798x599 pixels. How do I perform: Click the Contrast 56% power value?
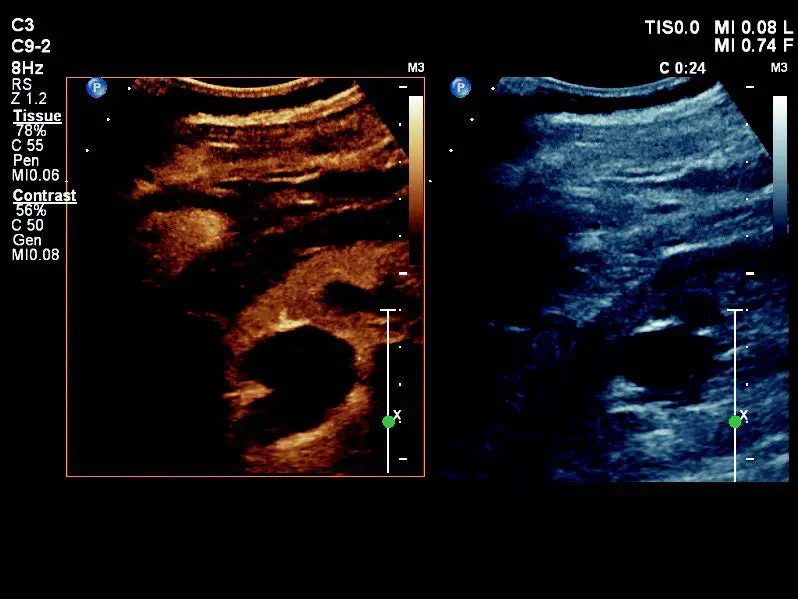[x=30, y=210]
